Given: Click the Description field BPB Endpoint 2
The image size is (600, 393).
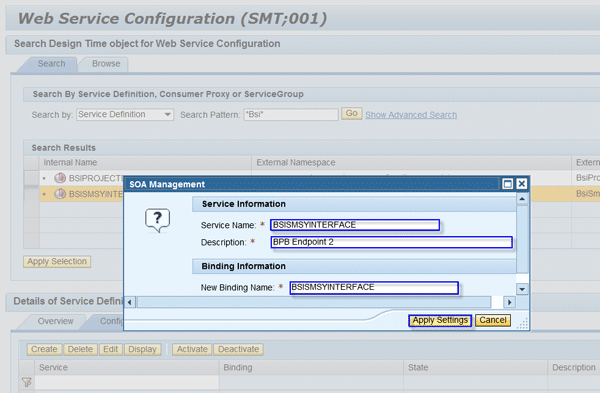Looking at the screenshot, I should tap(391, 242).
